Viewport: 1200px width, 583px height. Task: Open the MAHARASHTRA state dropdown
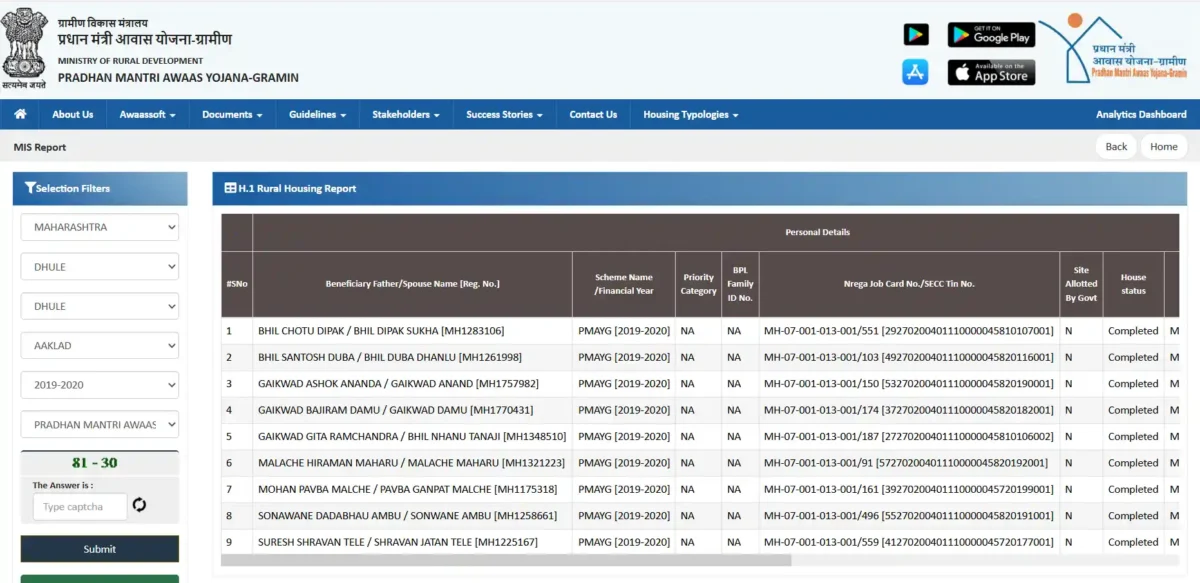[x=99, y=227]
